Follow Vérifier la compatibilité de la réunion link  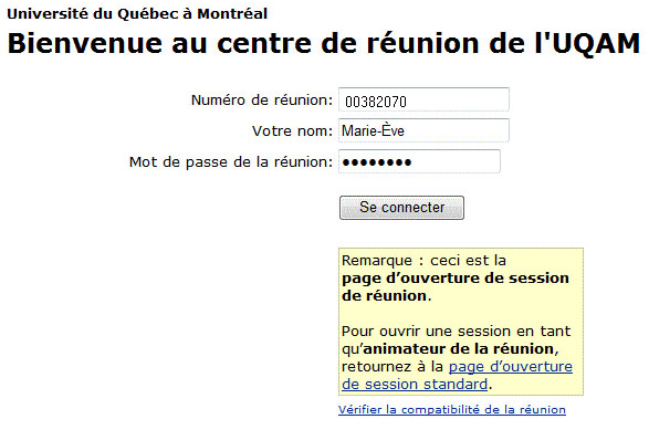coord(452,410)
